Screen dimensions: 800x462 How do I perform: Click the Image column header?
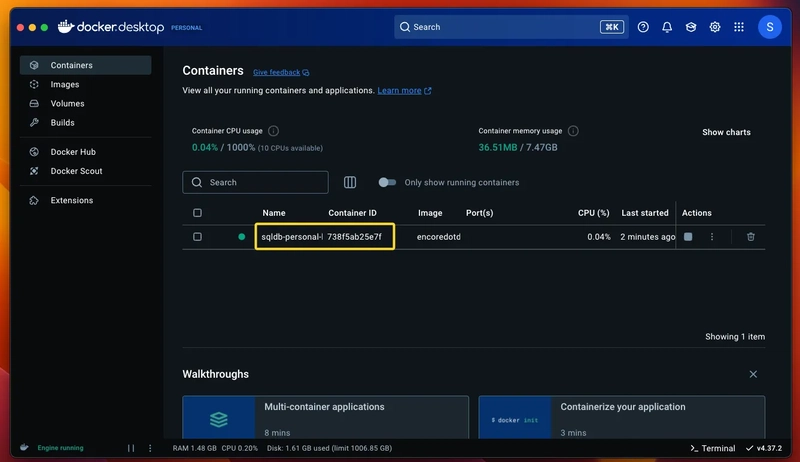pos(430,213)
